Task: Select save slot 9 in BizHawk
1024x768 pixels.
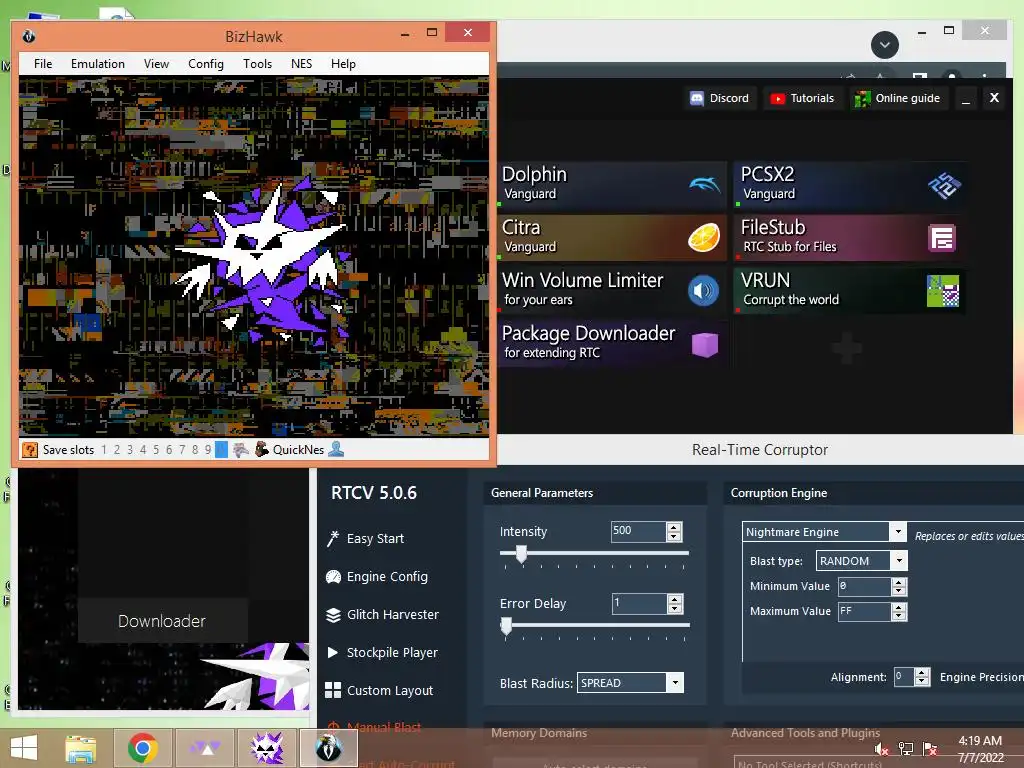Action: tap(208, 449)
